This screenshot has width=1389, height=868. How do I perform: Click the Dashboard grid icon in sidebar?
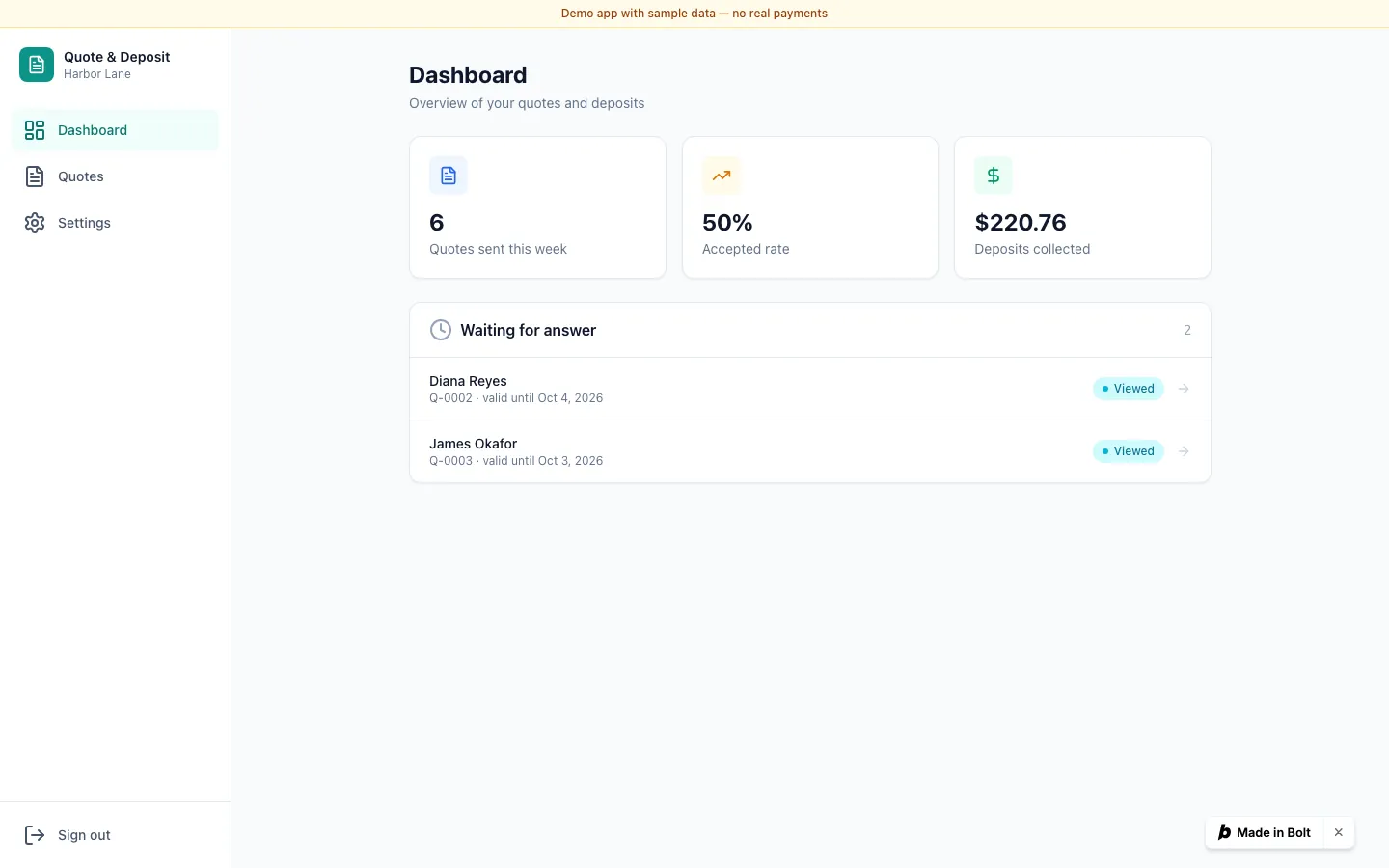pos(35,130)
